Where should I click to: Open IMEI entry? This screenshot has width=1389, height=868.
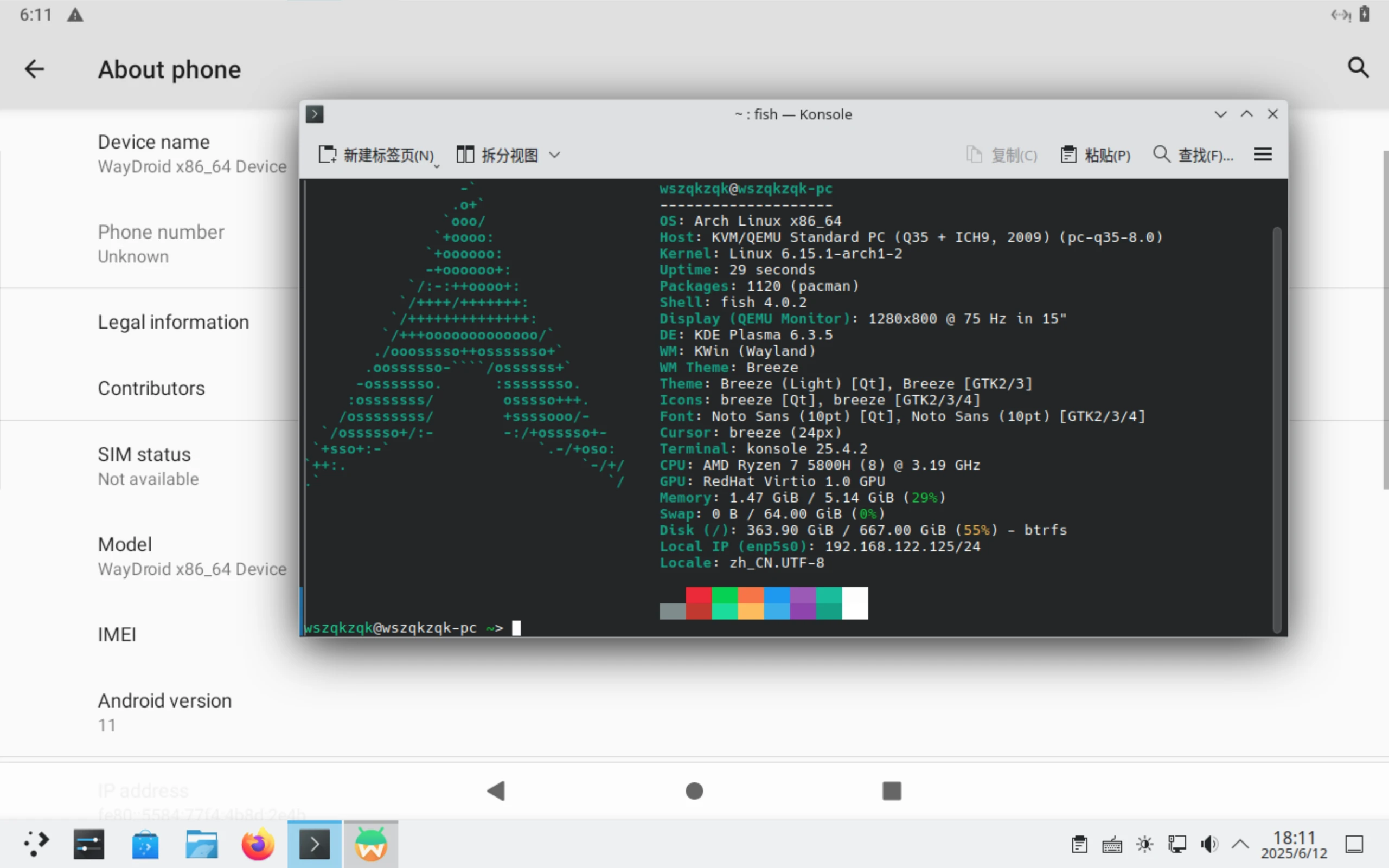coord(117,634)
